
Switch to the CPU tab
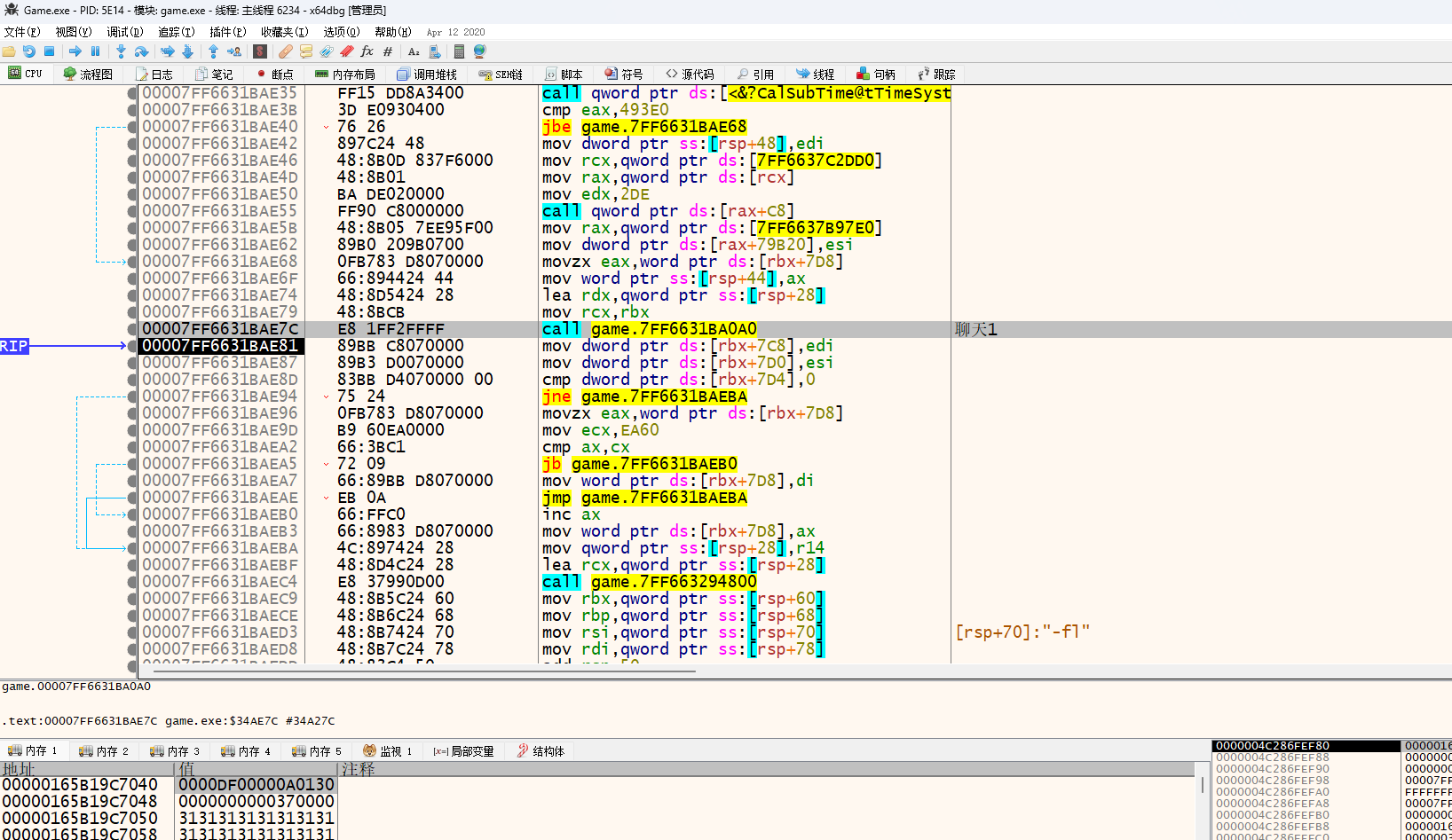[26, 75]
